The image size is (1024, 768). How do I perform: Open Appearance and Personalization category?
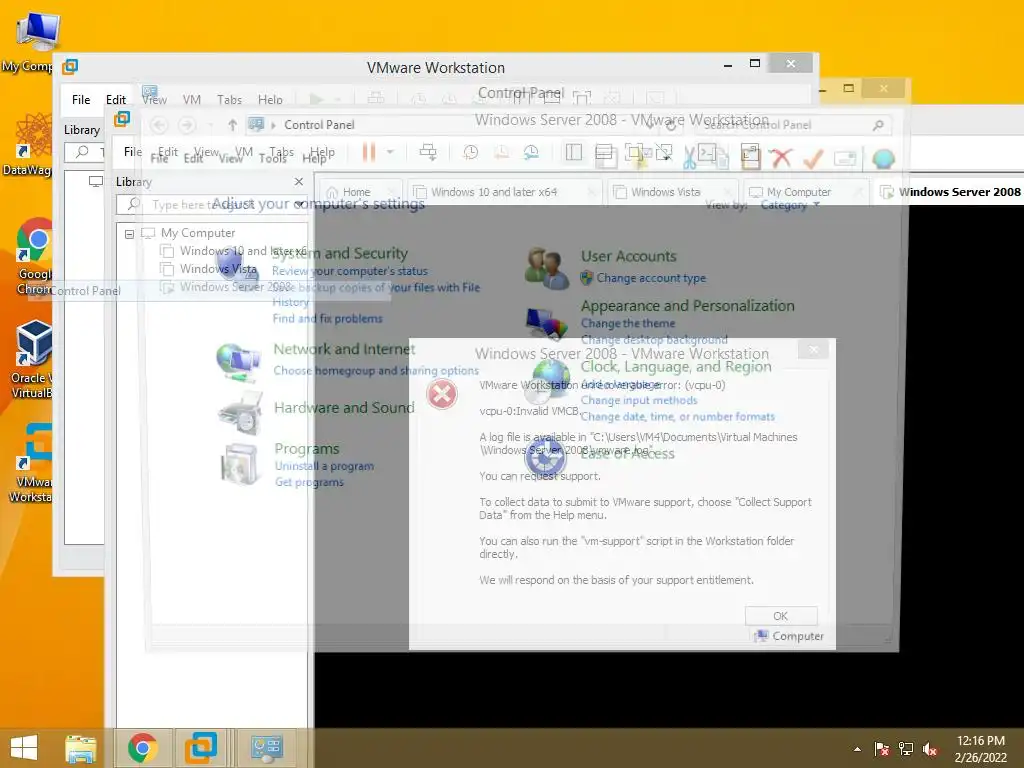[x=688, y=306]
